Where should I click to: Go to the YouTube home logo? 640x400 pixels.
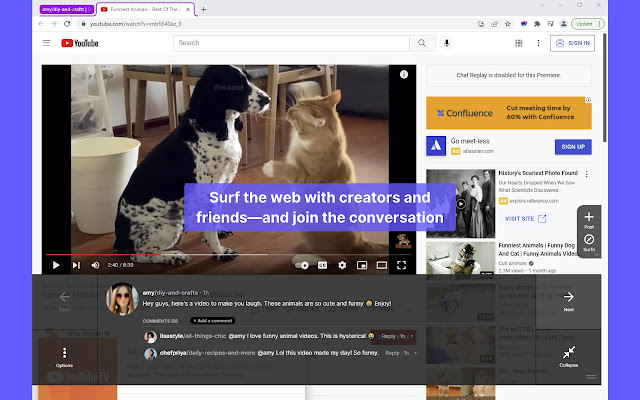point(80,43)
